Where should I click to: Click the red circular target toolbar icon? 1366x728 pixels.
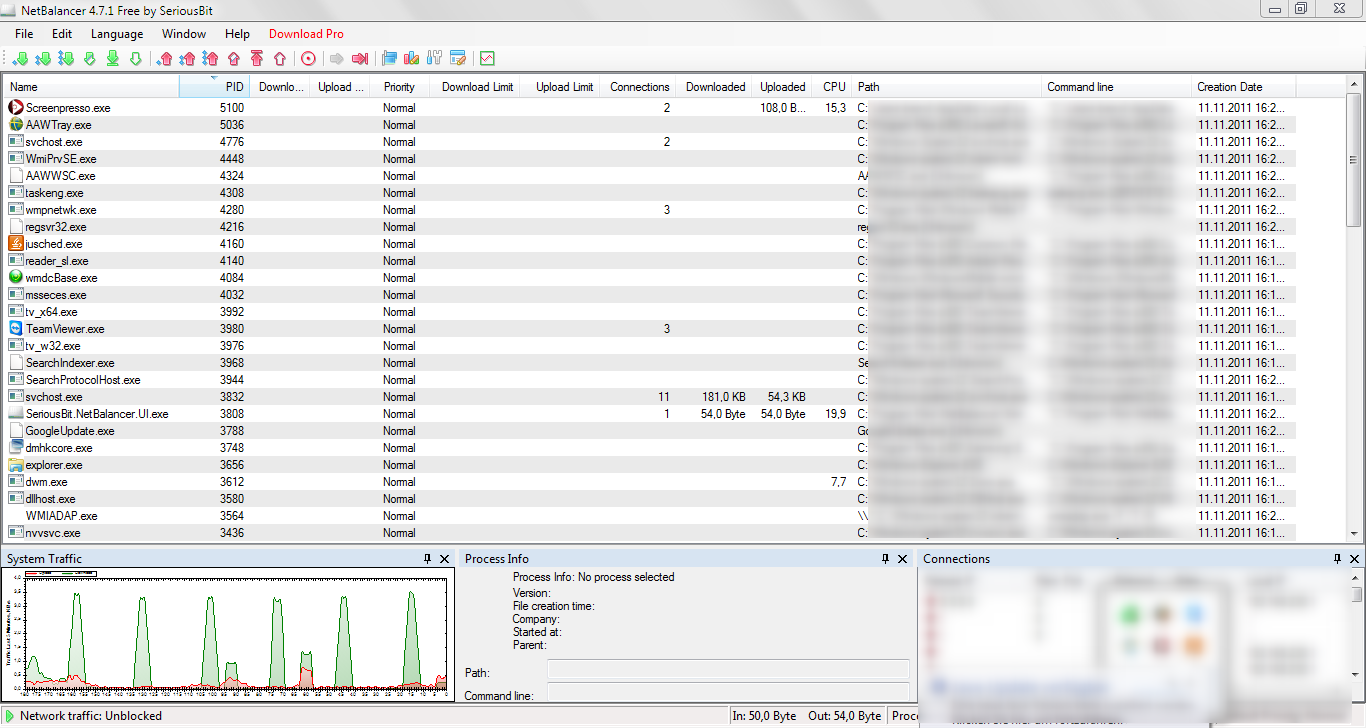click(x=308, y=59)
